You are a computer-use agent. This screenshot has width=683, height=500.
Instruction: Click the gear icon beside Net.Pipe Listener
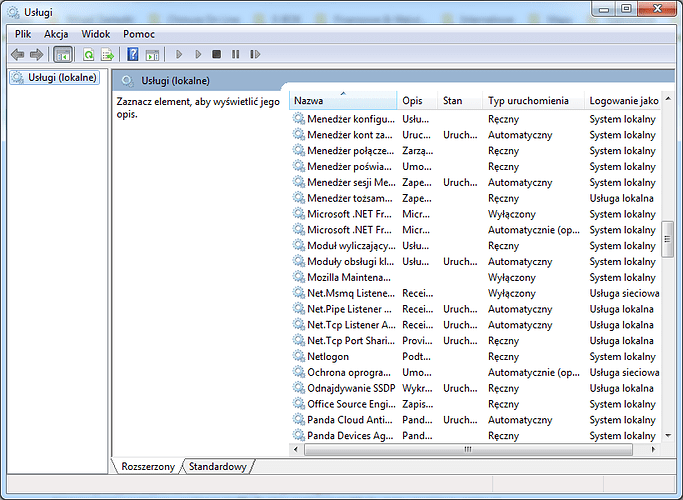(298, 308)
